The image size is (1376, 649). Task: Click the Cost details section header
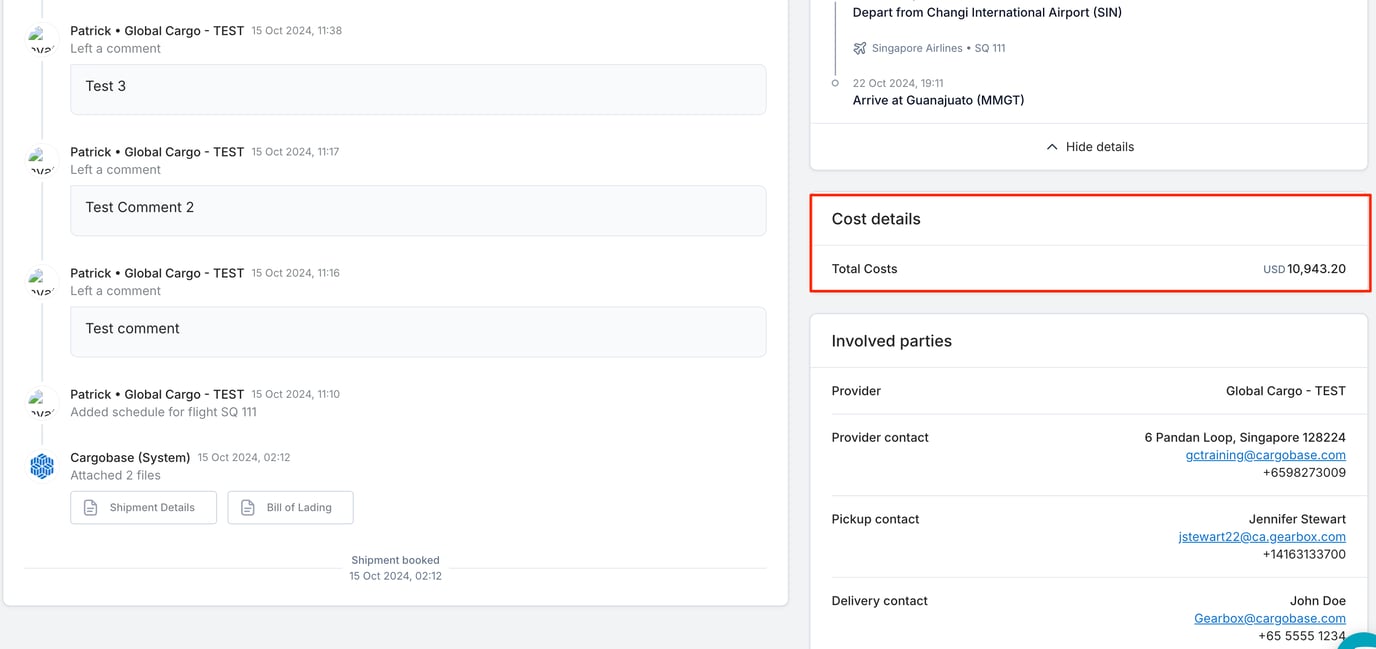[x=876, y=218]
